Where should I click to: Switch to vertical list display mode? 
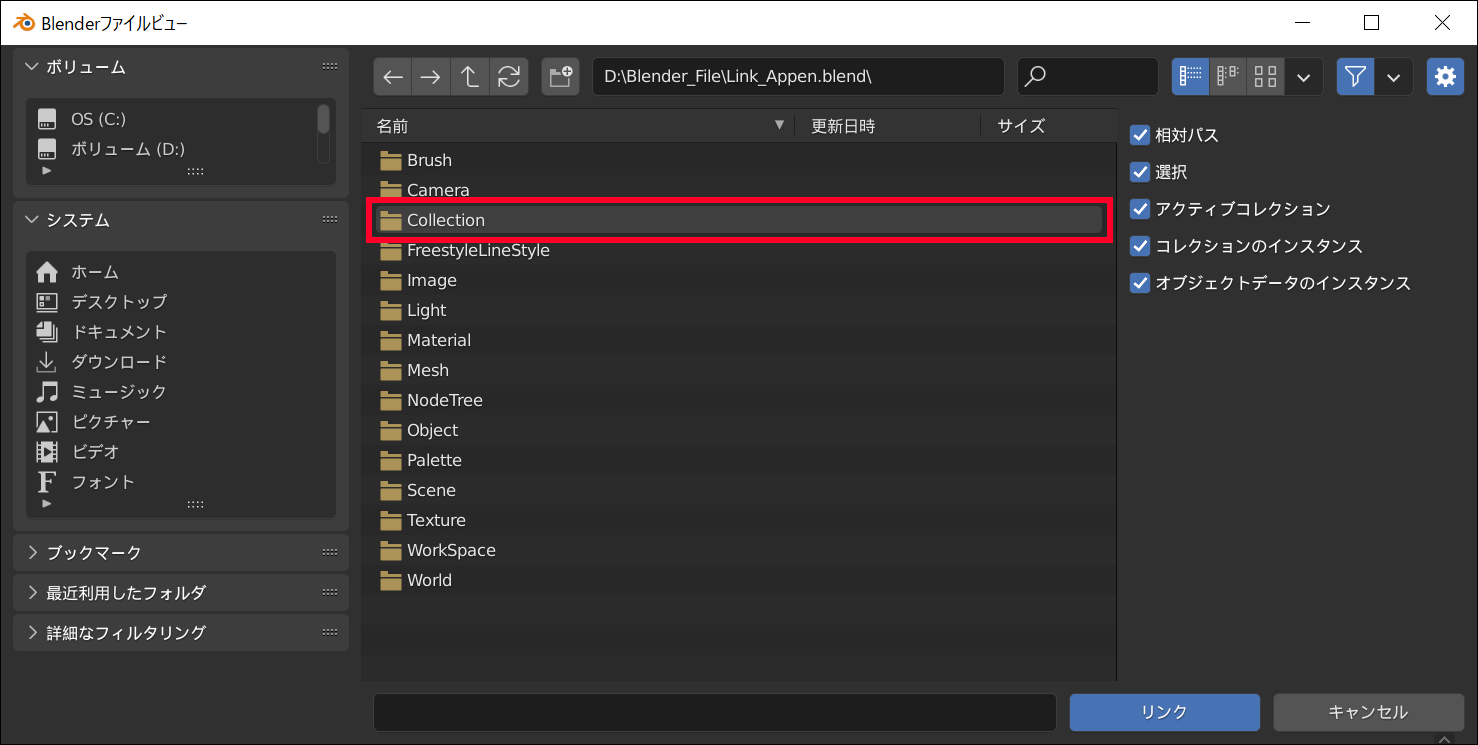coord(1190,77)
